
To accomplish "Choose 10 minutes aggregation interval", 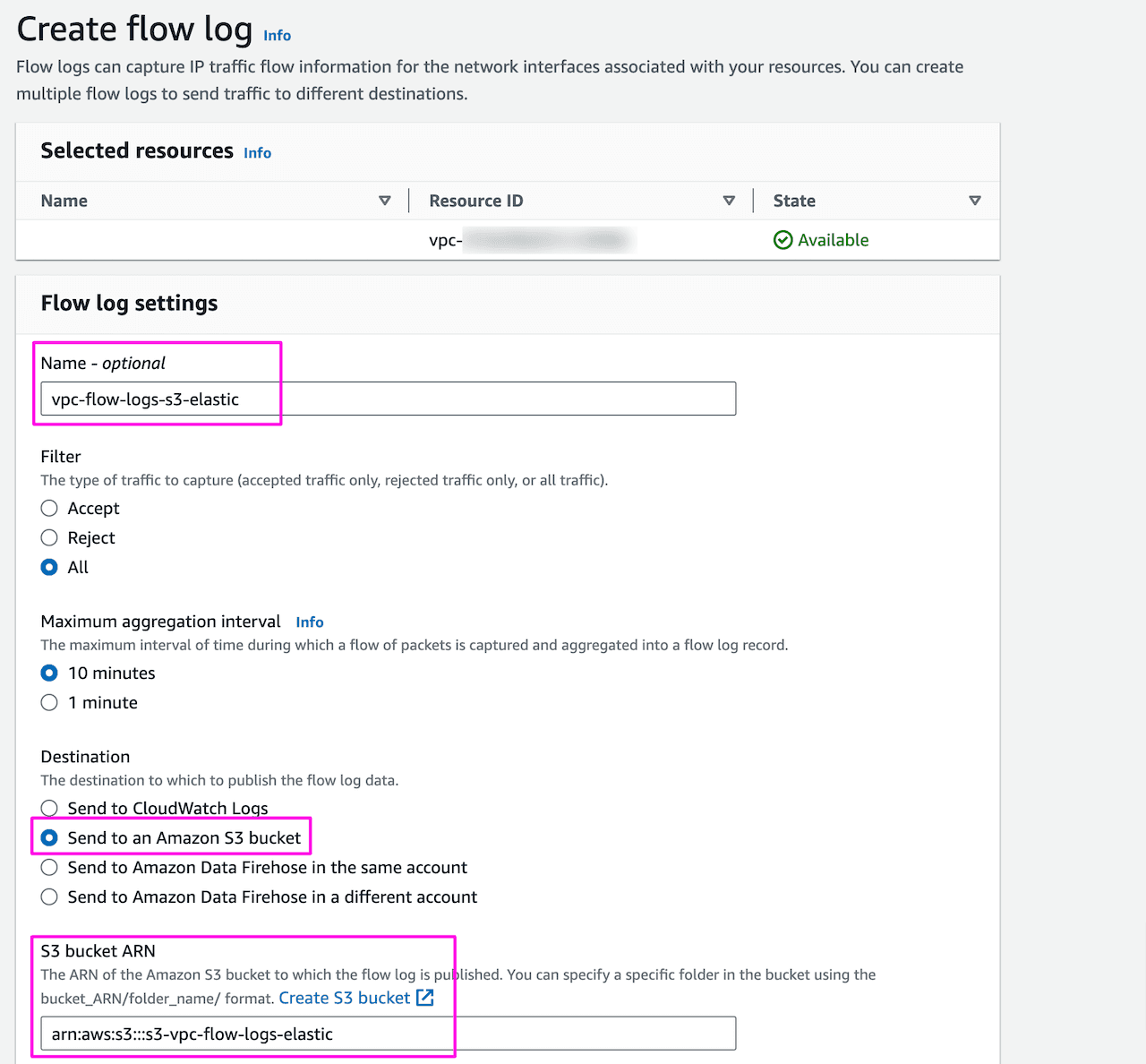I will pyautogui.click(x=49, y=673).
